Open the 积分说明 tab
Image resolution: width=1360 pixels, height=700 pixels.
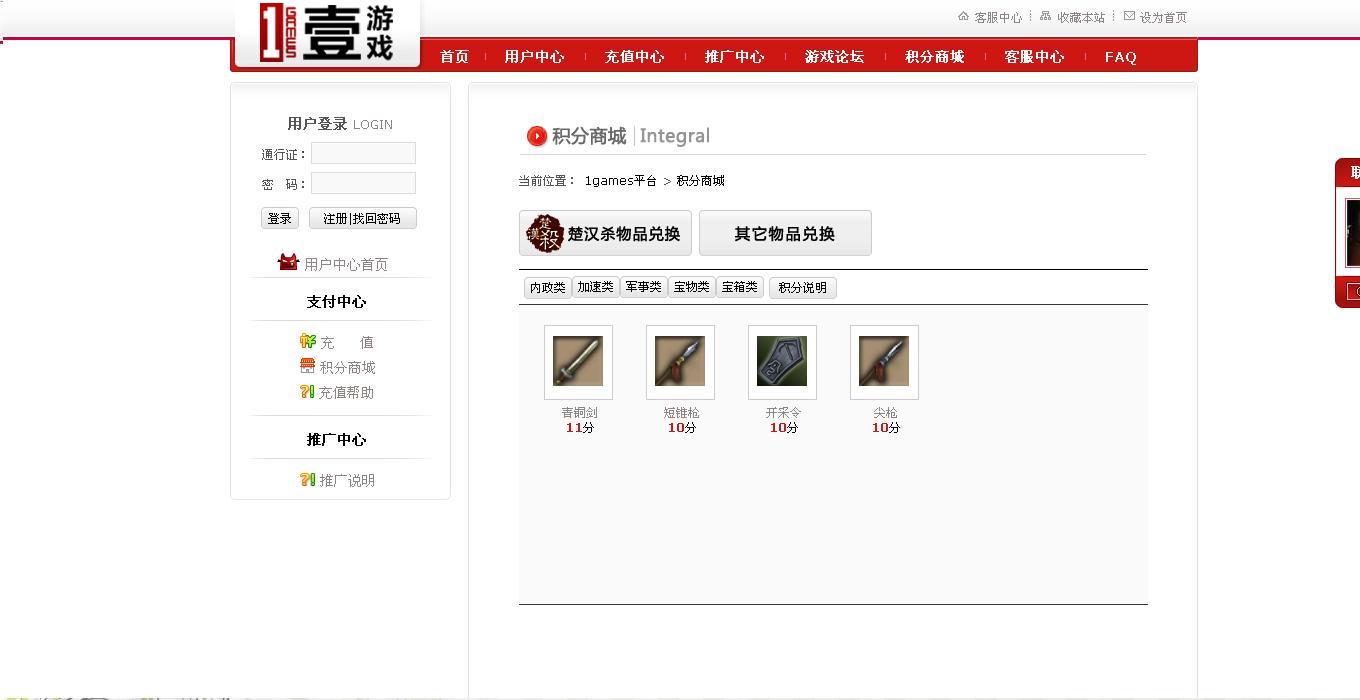click(x=802, y=287)
